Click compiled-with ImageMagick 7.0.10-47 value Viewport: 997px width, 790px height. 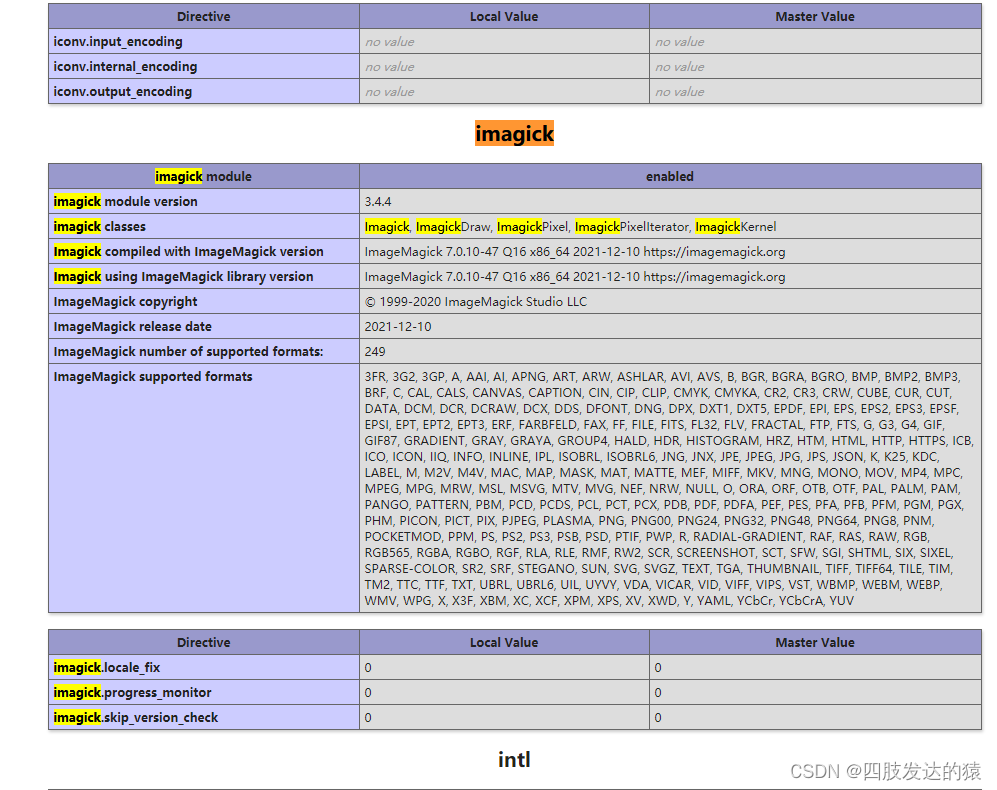coord(575,251)
